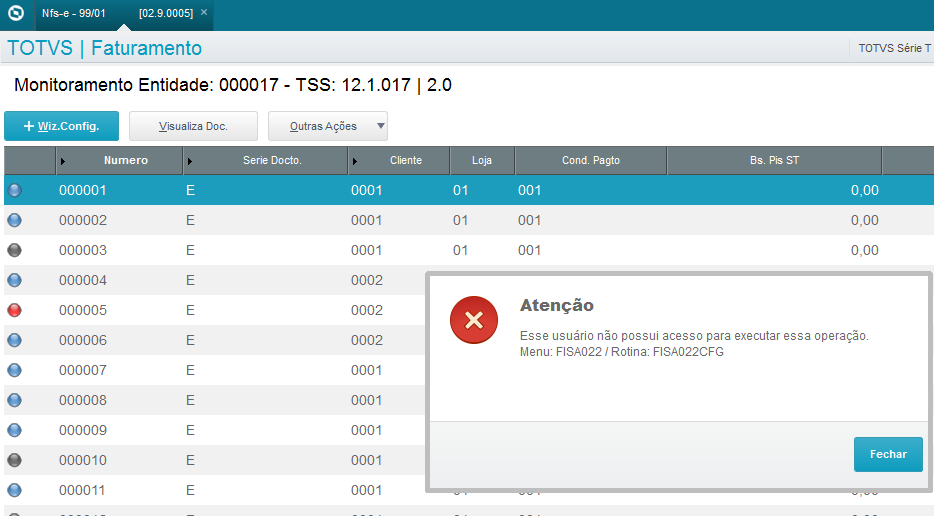This screenshot has height=516, width=934.
Task: Select document number 000006
Action: pyautogui.click(x=83, y=340)
